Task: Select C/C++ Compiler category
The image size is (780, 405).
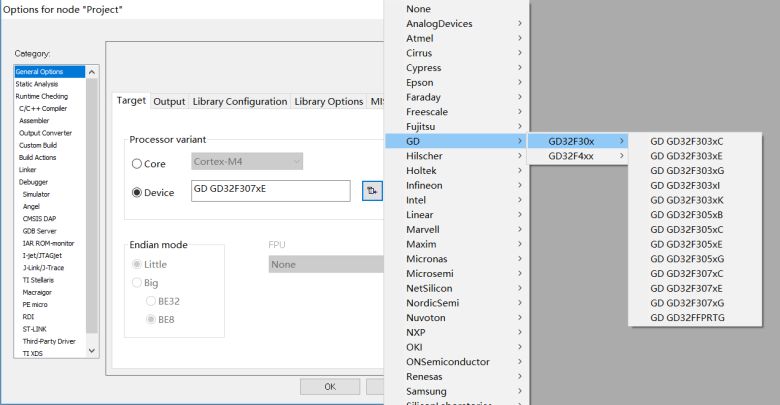Action: click(x=49, y=108)
